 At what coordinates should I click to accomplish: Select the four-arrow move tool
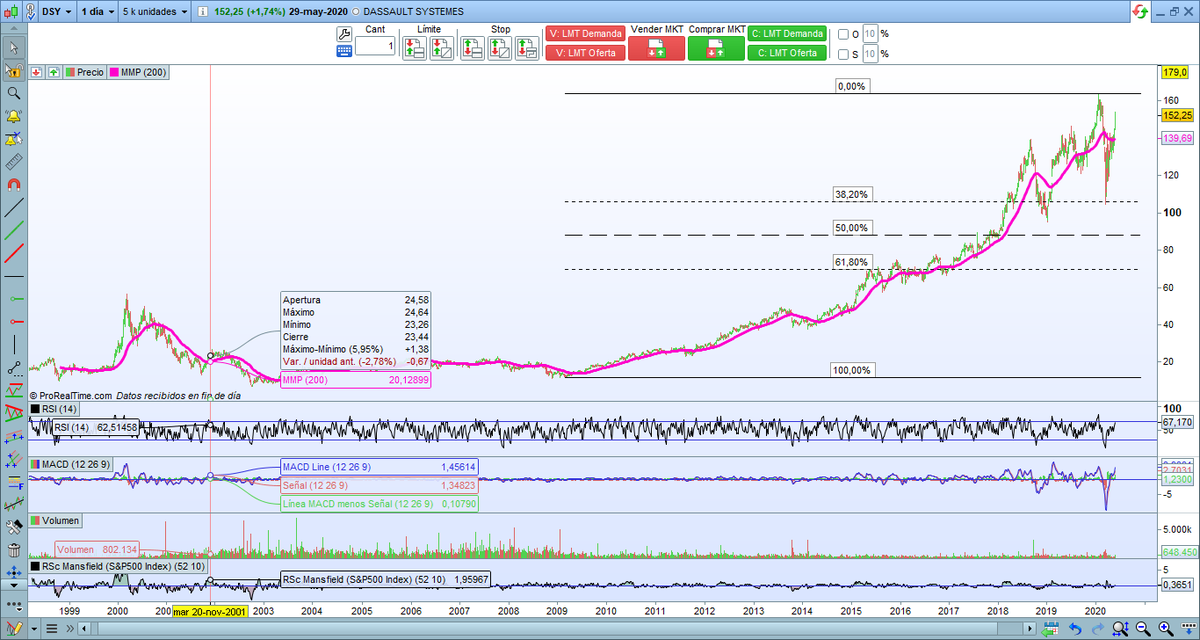pyautogui.click(x=14, y=573)
